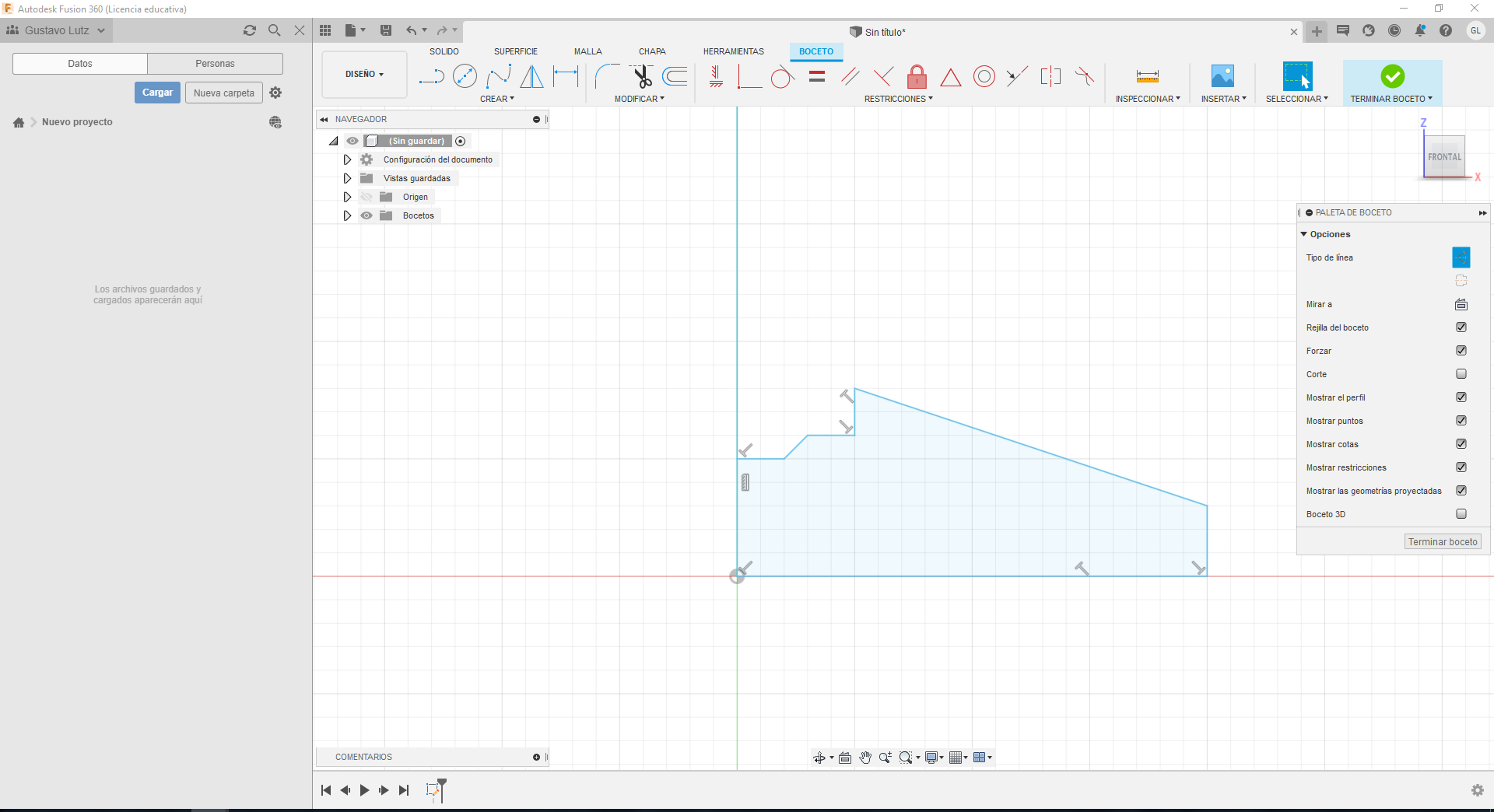Image resolution: width=1494 pixels, height=812 pixels.
Task: Open the CREAR dropdown menu
Action: (497, 99)
